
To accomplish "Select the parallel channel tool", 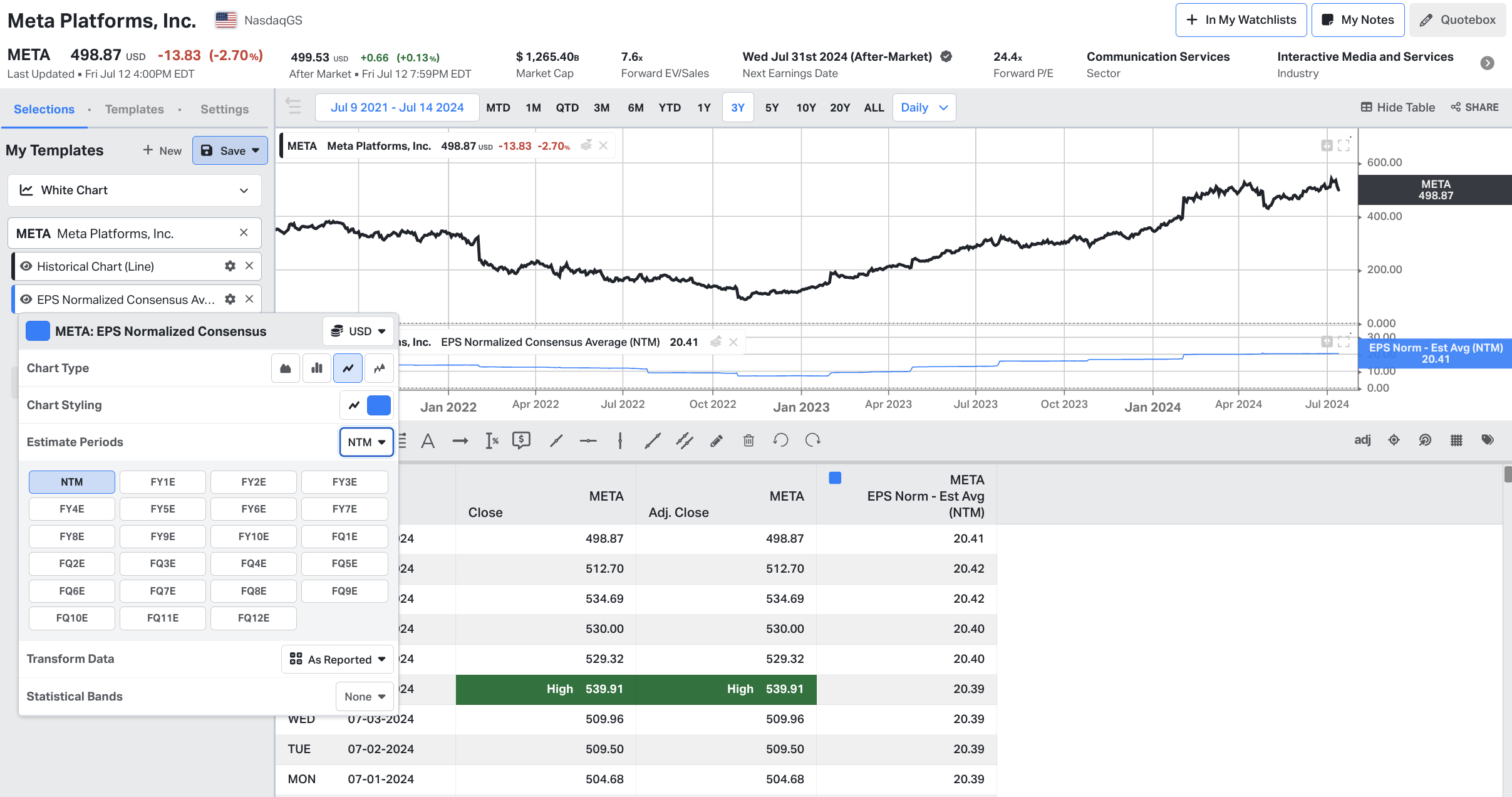I will 685,441.
